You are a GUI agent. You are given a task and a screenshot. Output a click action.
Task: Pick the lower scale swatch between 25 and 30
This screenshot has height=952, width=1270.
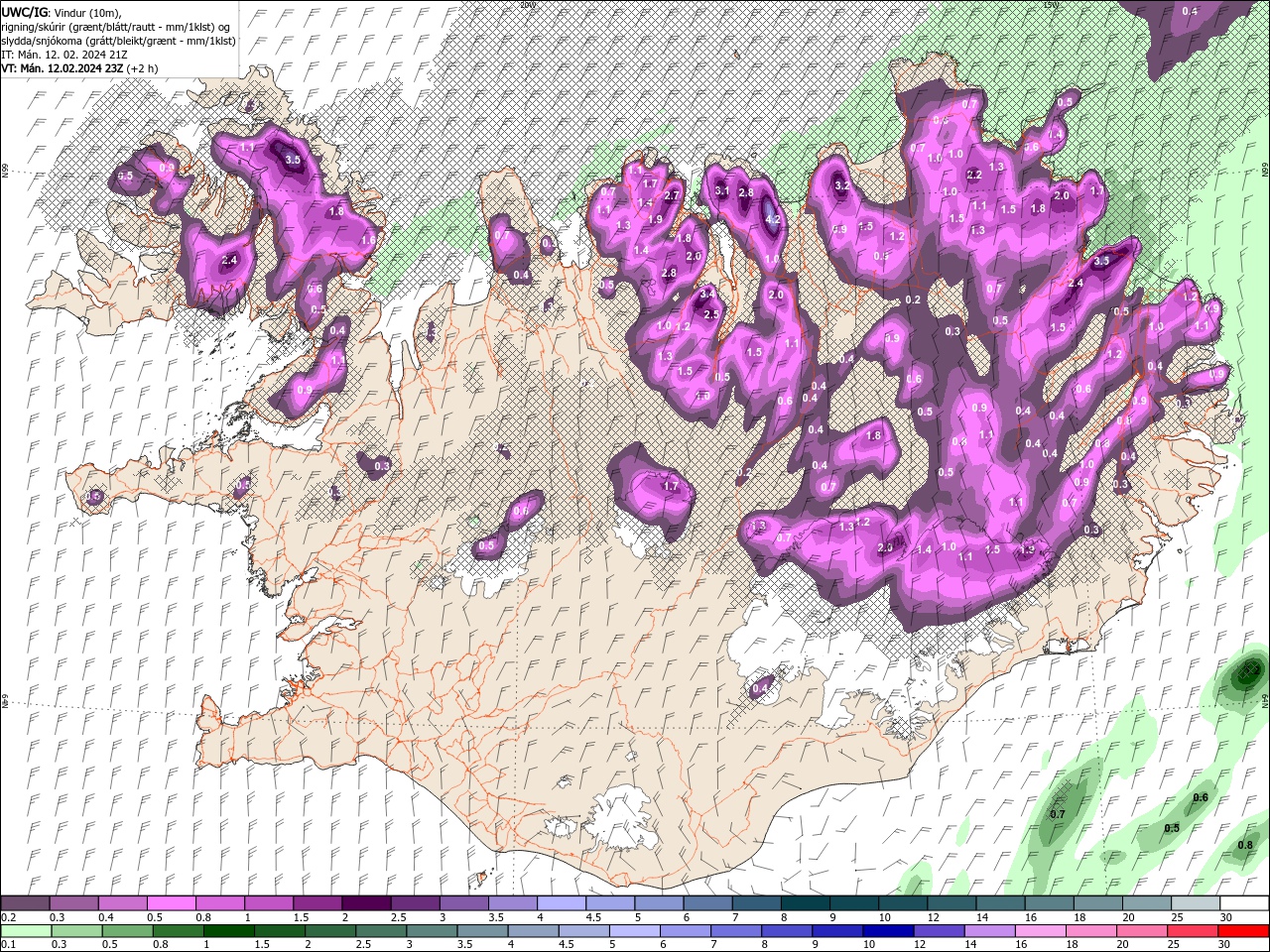pos(1194,931)
